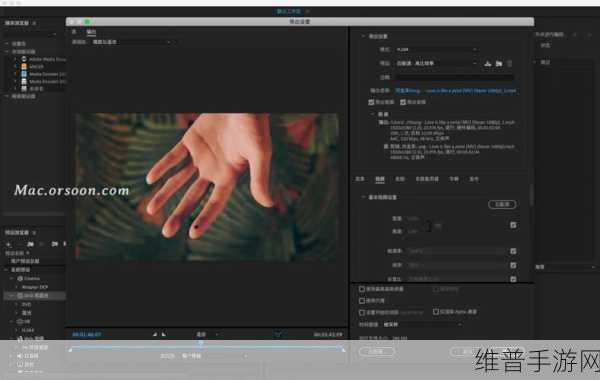Collapse the 基本视频设置 section
Image resolution: width=600 pixels, height=380 pixels.
point(363,197)
